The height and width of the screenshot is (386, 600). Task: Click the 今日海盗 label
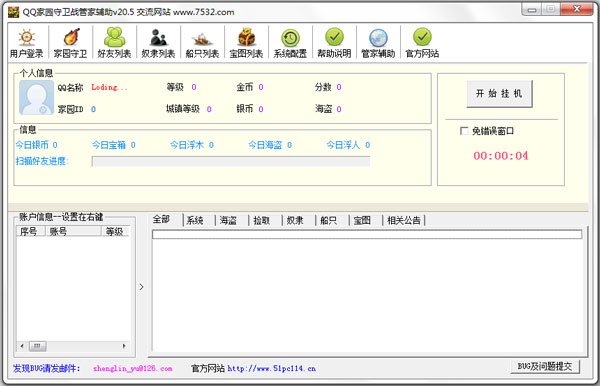pos(265,145)
